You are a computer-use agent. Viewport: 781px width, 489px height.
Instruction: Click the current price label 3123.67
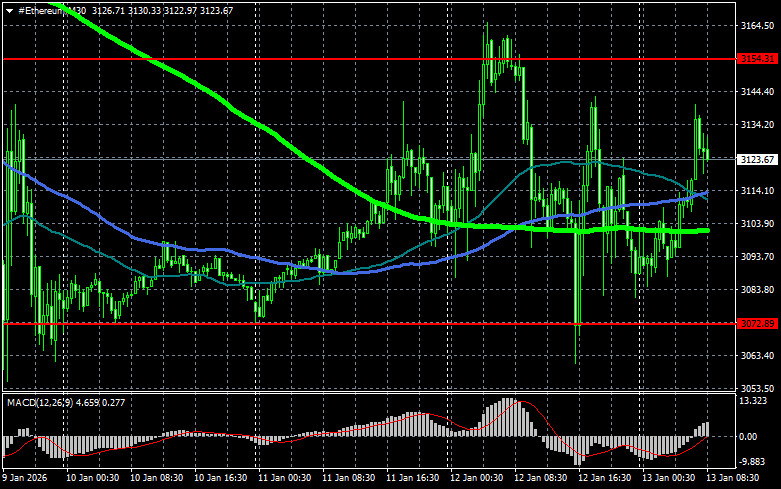pos(757,159)
